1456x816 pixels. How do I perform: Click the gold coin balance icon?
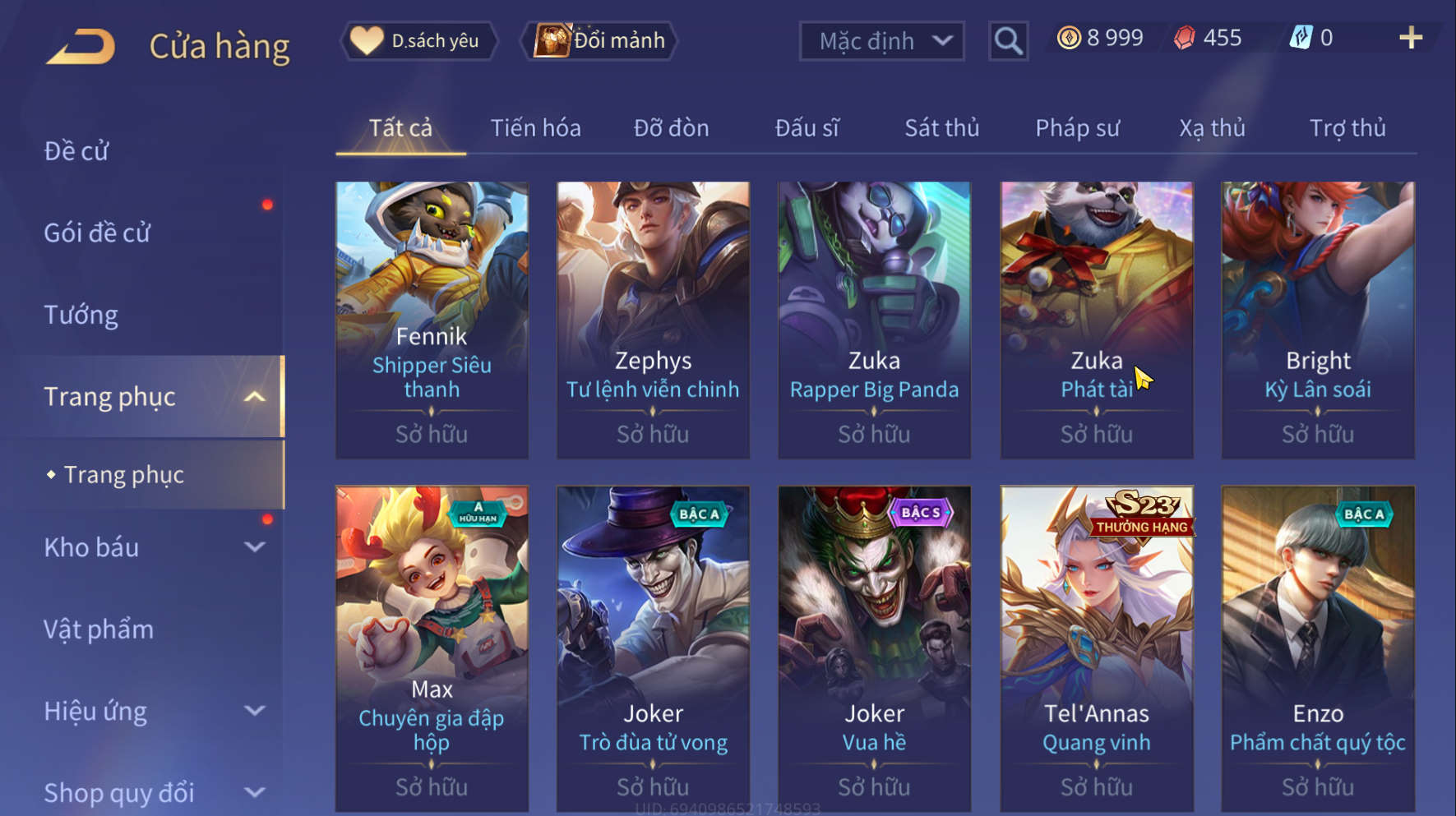[x=1069, y=38]
